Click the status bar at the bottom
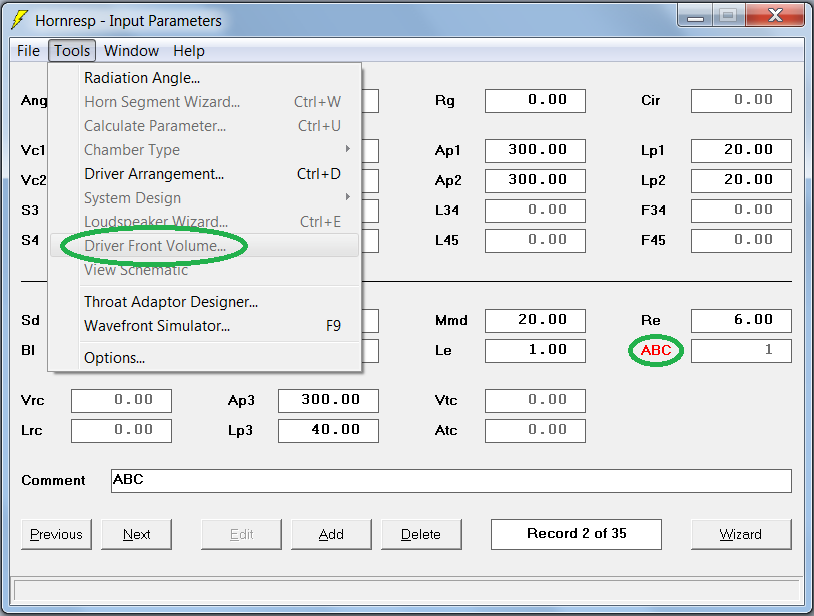Image resolution: width=814 pixels, height=616 pixels. click(406, 591)
